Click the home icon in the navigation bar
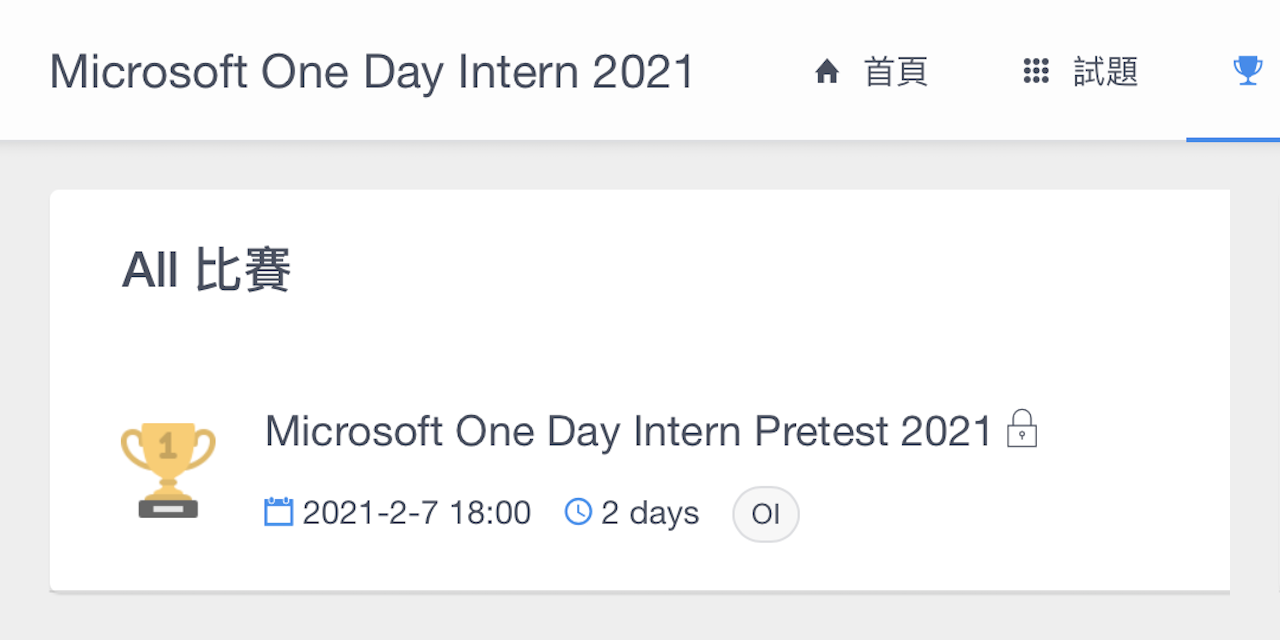 click(x=827, y=71)
